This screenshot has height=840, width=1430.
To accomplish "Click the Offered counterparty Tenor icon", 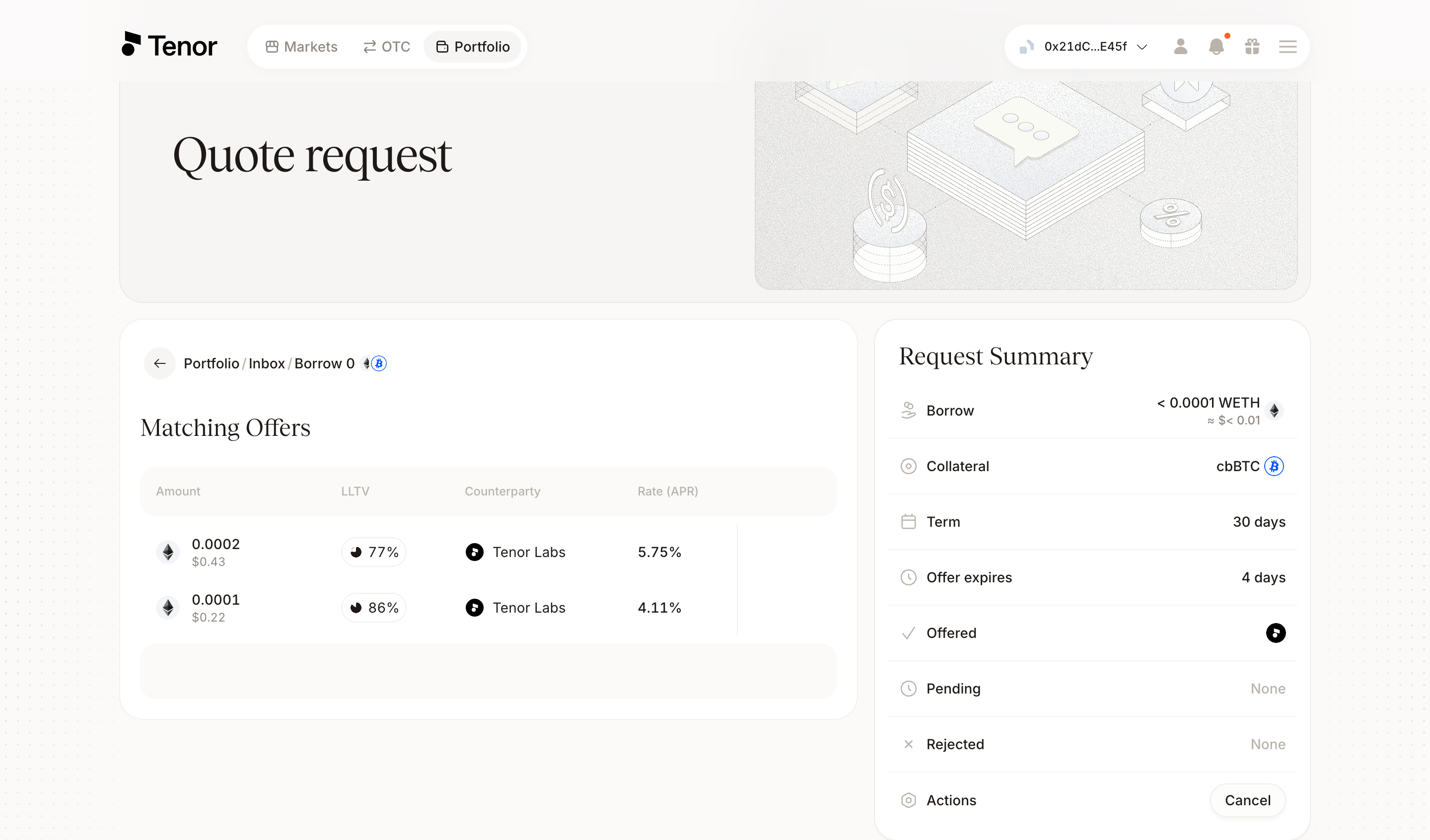I will point(1276,633).
